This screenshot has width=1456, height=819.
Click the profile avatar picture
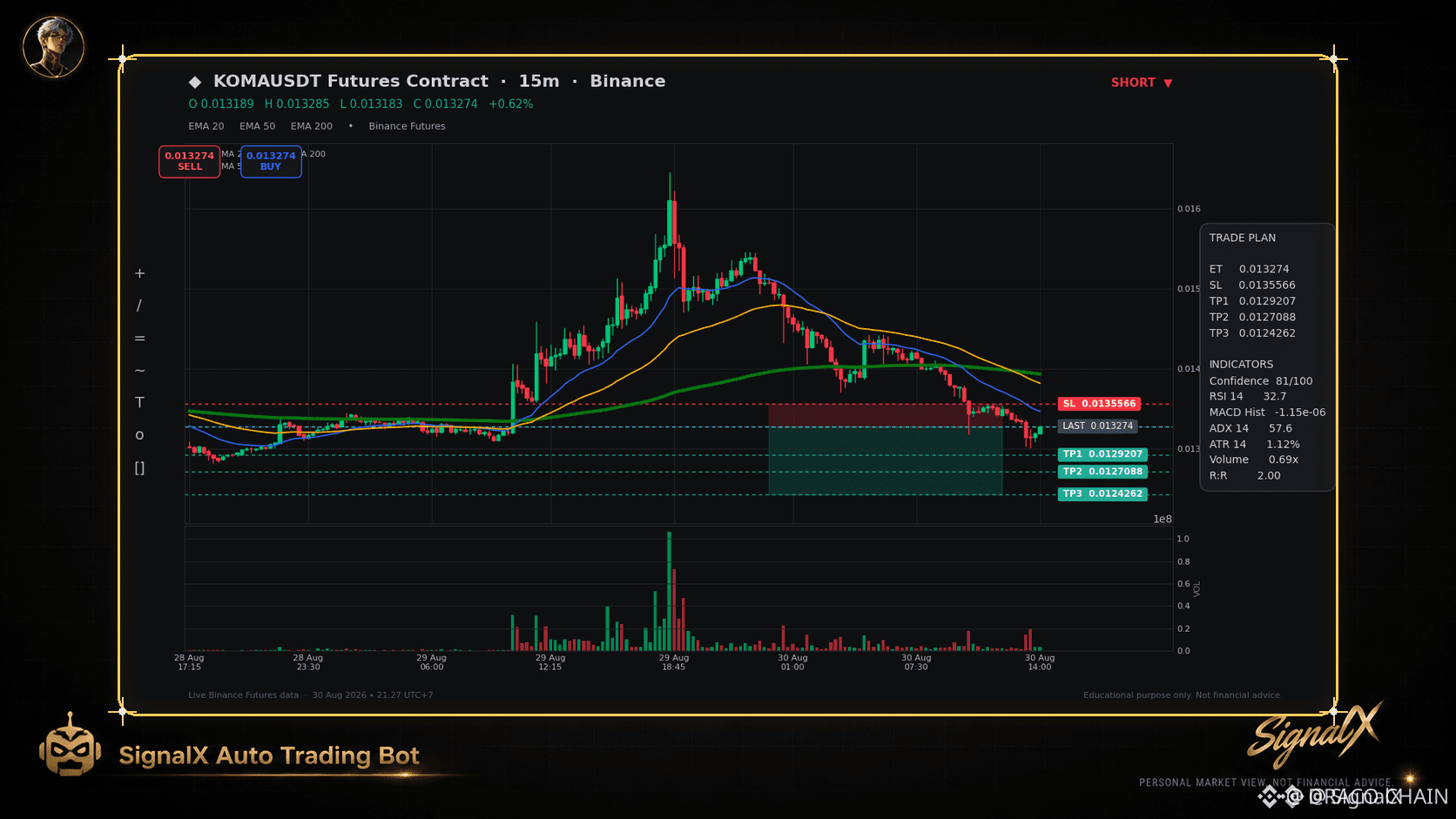click(54, 47)
